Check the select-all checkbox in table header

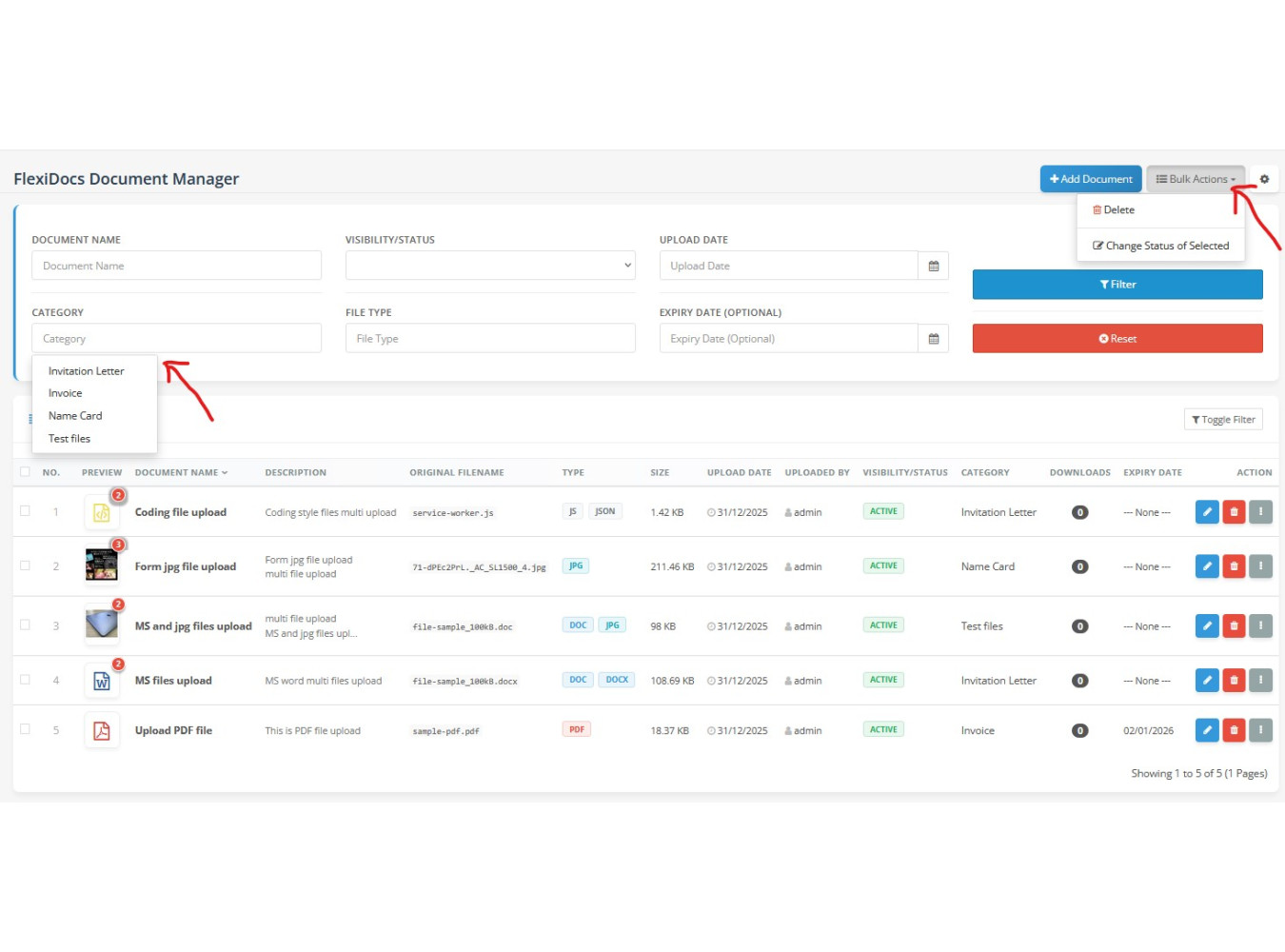pyautogui.click(x=25, y=472)
